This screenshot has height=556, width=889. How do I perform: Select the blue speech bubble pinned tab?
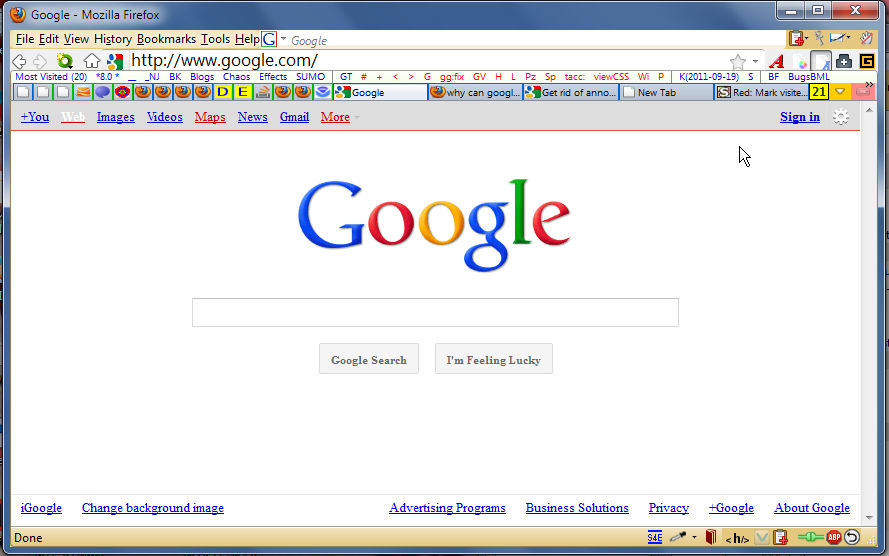[x=103, y=92]
